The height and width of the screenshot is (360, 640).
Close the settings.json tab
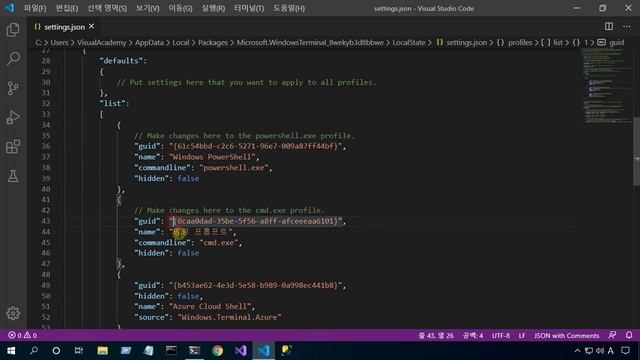[91, 26]
